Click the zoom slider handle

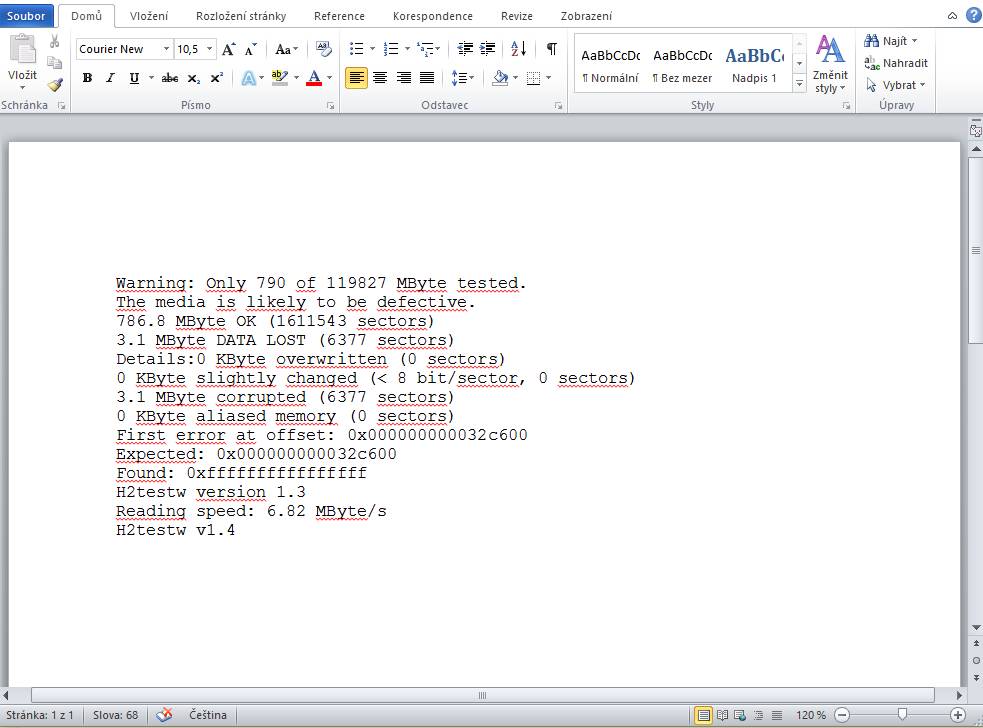click(x=902, y=714)
